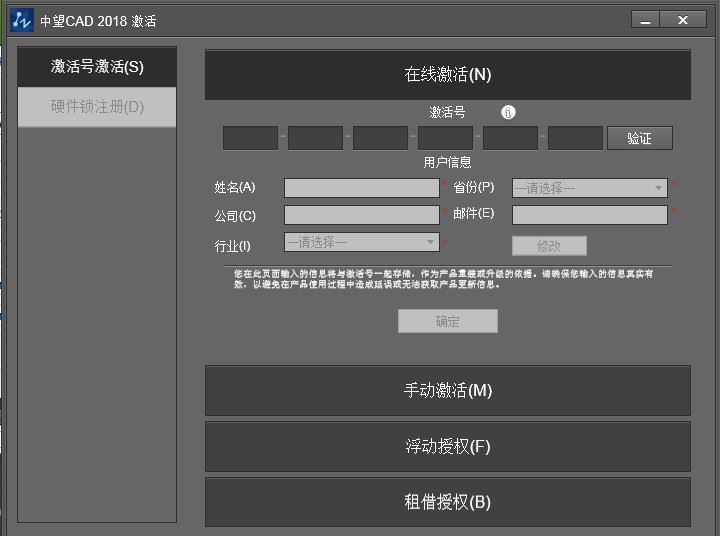Open the 行业(I) dropdown
Screen dimensions: 720x536
tap(362, 242)
